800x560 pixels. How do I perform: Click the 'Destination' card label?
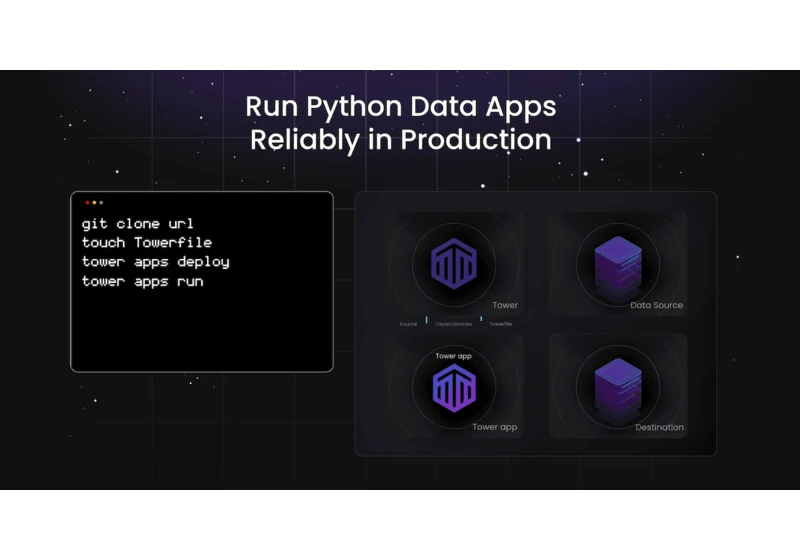[659, 427]
